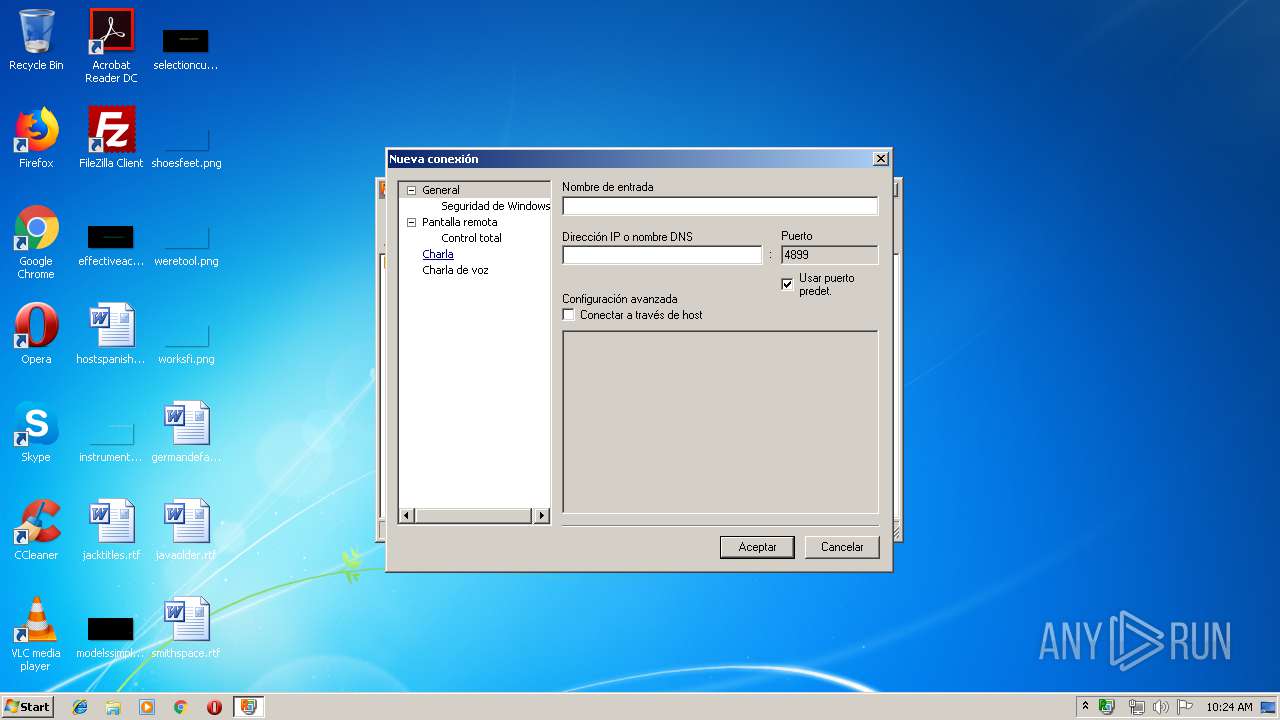Select Control total tree item
Image resolution: width=1280 pixels, height=720 pixels.
click(x=471, y=238)
